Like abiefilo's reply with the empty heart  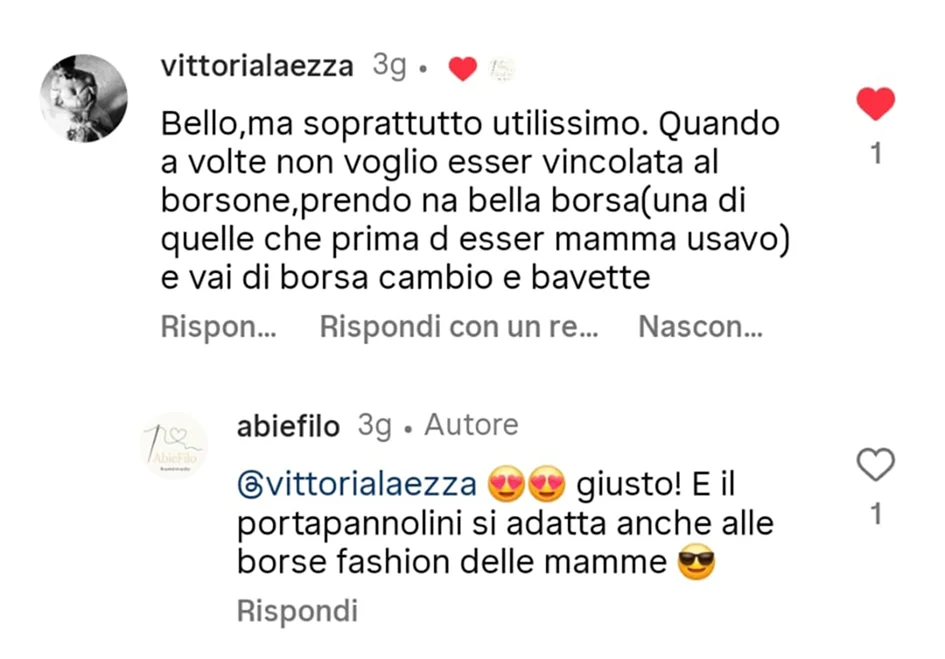point(876,465)
